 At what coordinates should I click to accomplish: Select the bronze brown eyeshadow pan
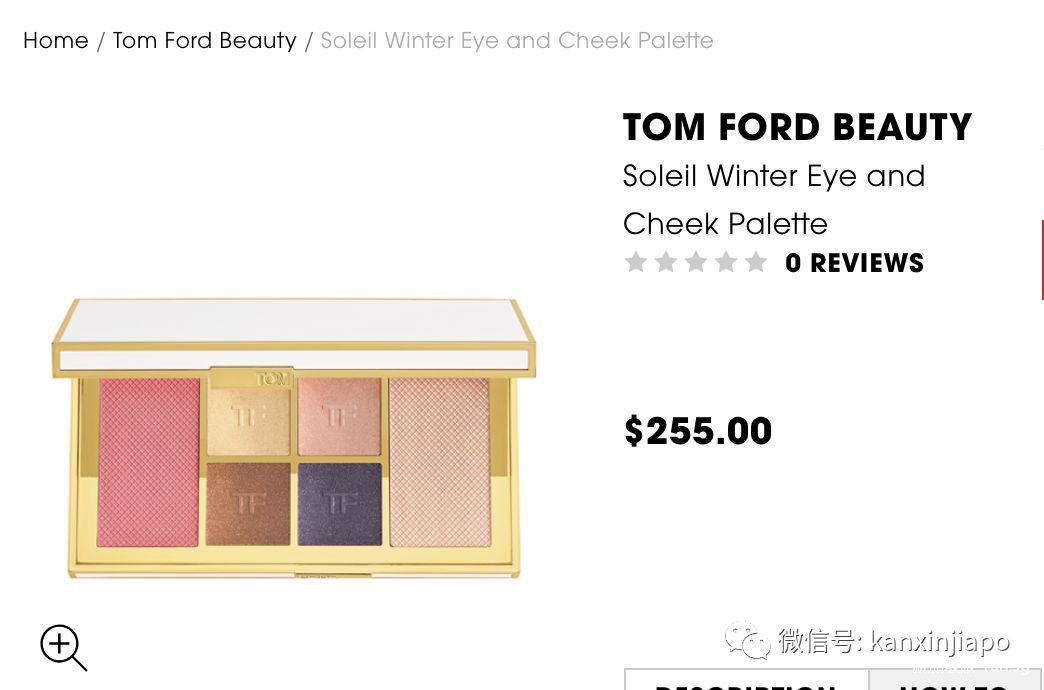(x=248, y=504)
